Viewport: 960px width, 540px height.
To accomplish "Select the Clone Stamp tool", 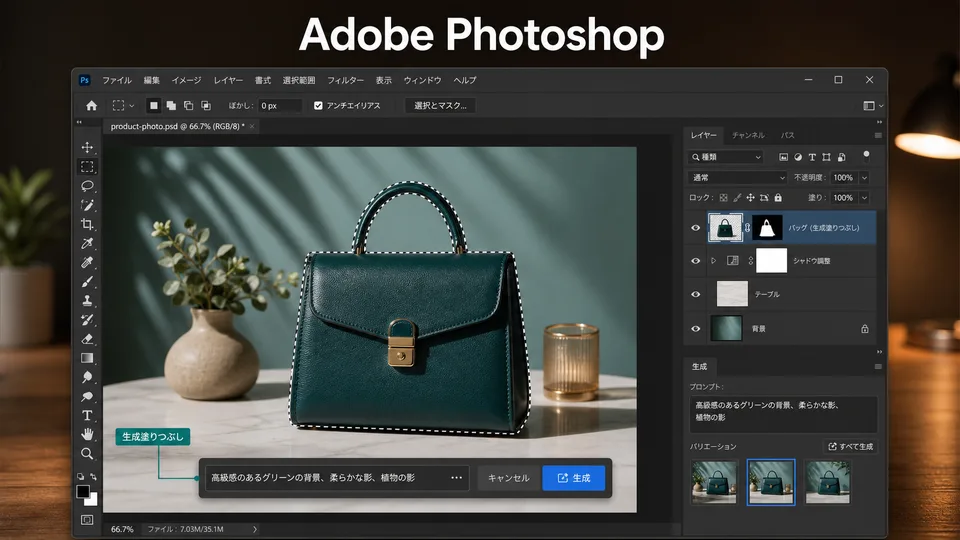I will [x=87, y=301].
